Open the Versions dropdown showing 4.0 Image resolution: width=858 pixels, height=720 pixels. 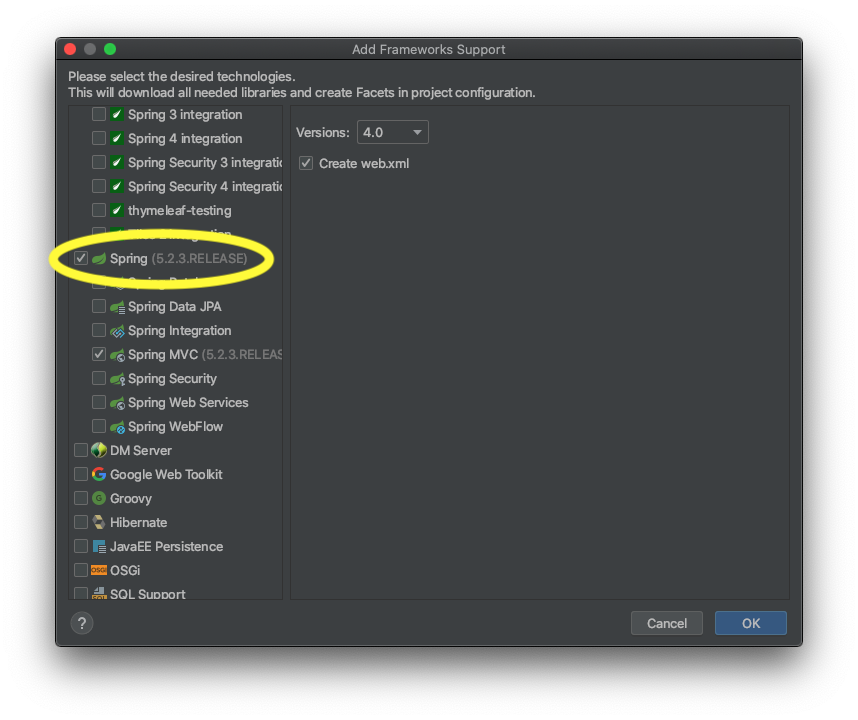click(x=392, y=132)
